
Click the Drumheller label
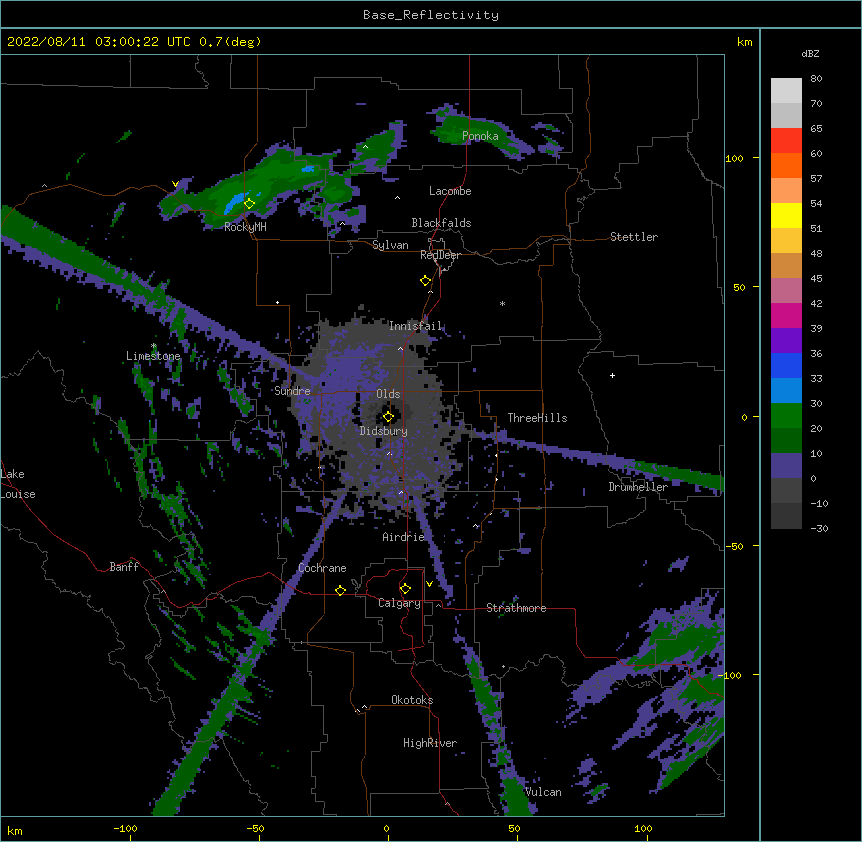pyautogui.click(x=638, y=487)
